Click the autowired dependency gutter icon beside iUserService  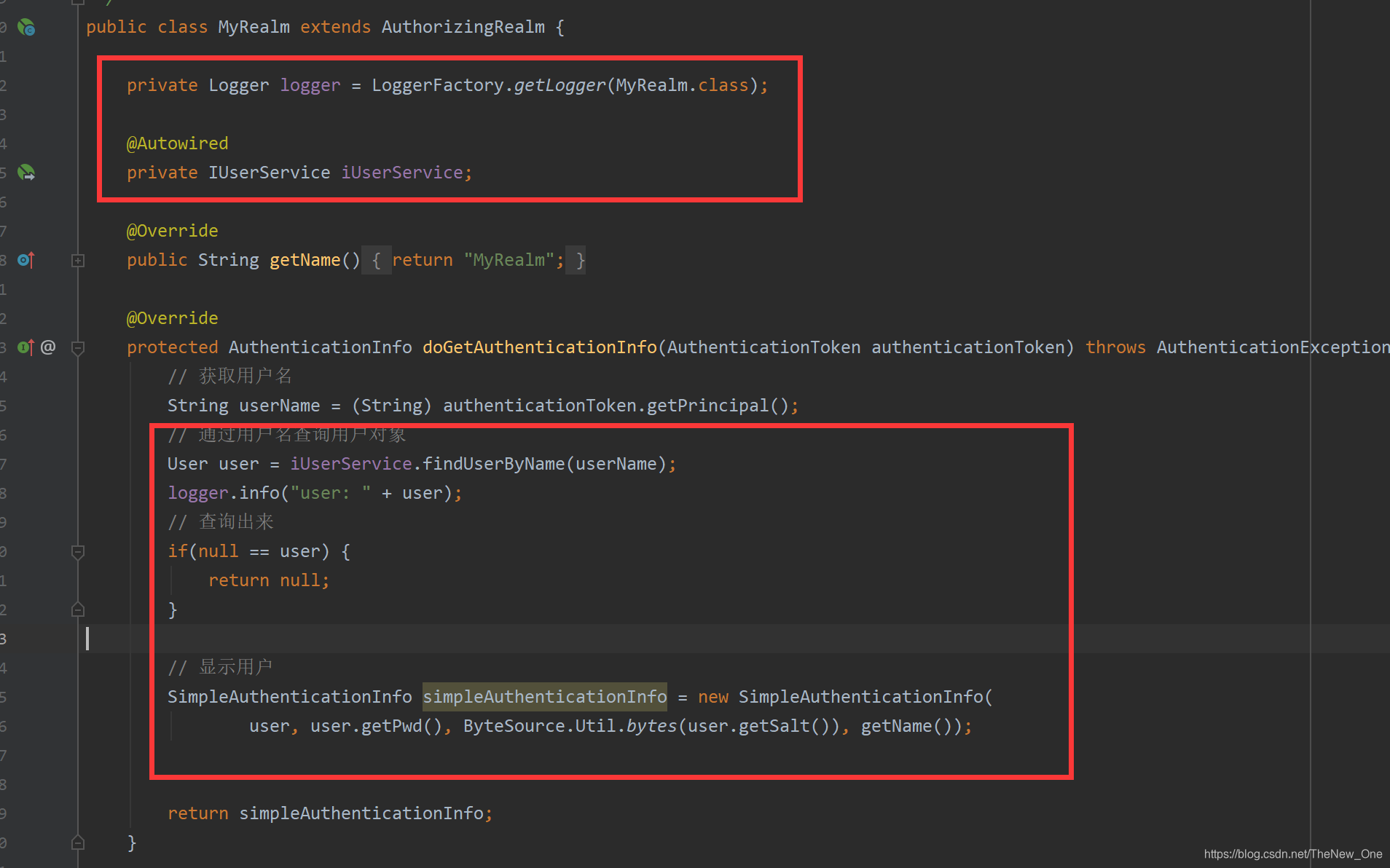point(26,173)
